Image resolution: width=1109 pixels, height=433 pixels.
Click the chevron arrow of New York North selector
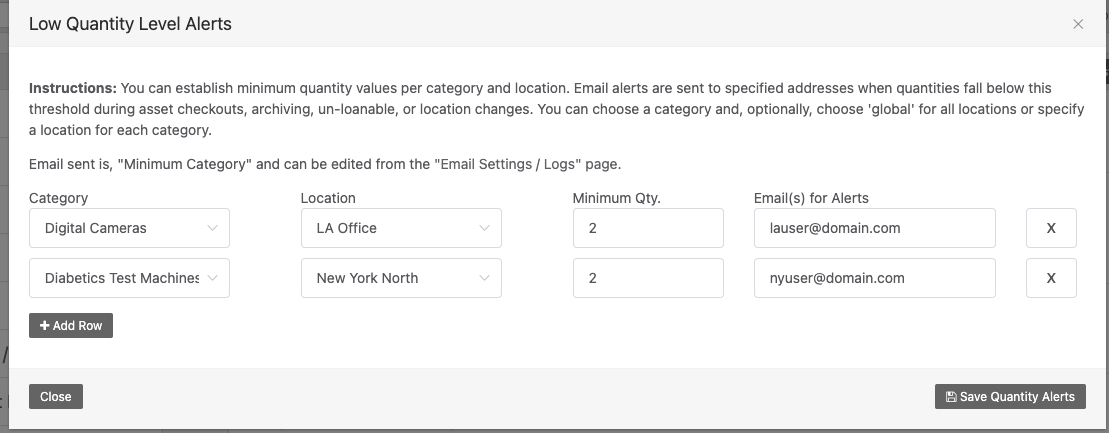[x=484, y=278]
